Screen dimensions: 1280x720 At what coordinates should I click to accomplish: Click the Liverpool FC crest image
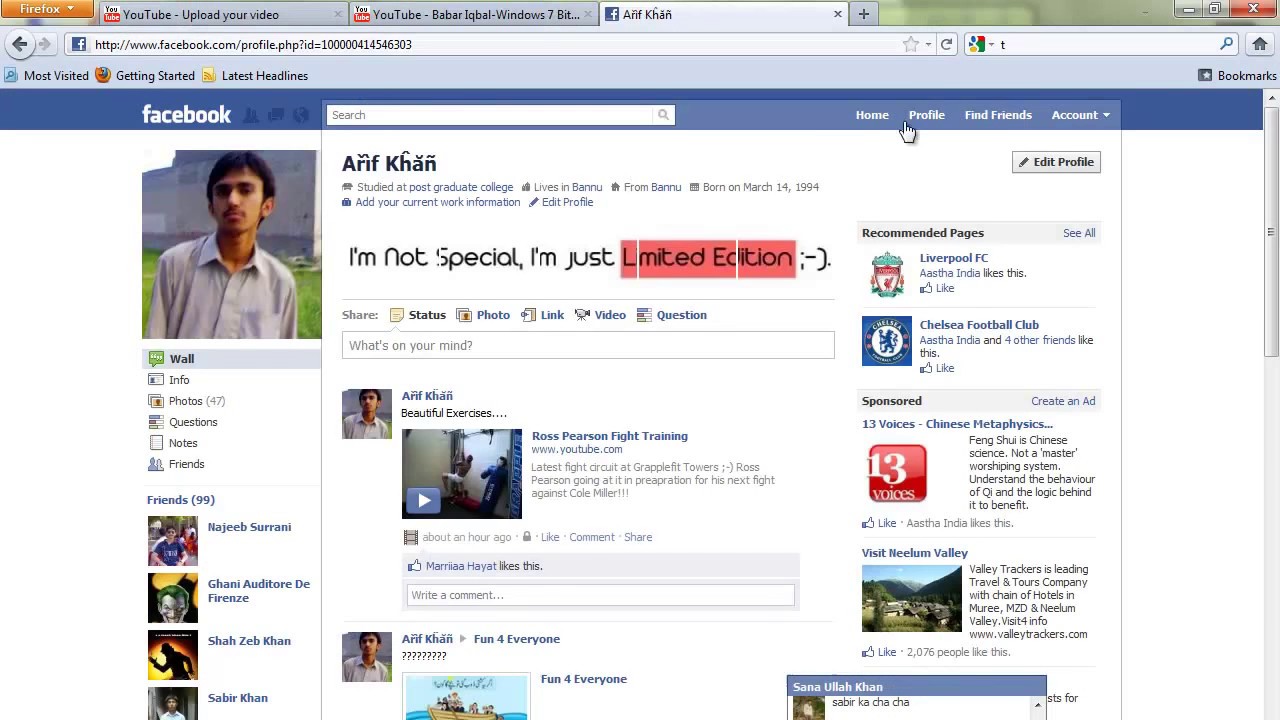pyautogui.click(x=887, y=275)
